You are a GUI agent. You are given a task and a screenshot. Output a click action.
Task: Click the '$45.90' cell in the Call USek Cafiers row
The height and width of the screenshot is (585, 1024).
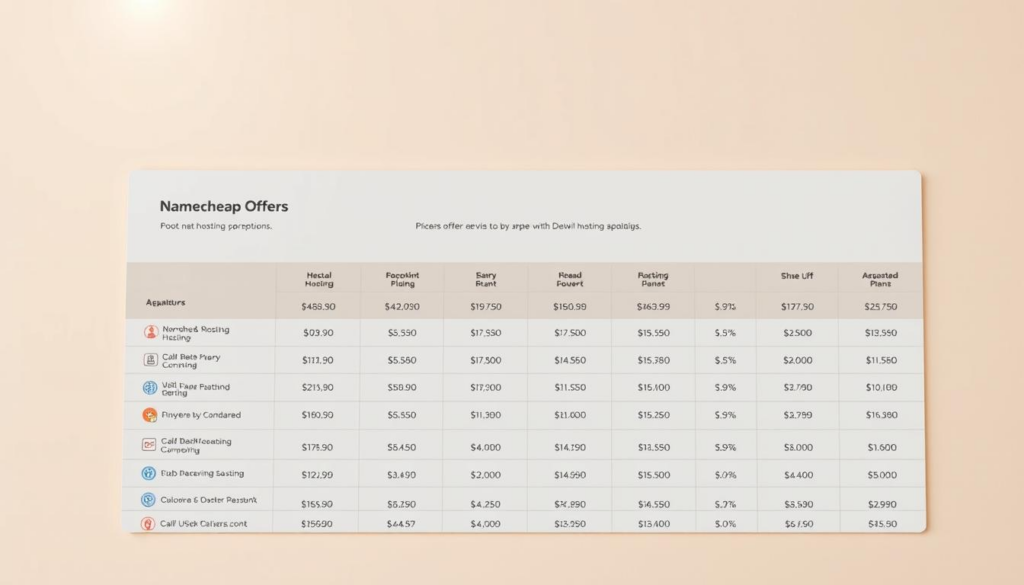[x=882, y=524]
